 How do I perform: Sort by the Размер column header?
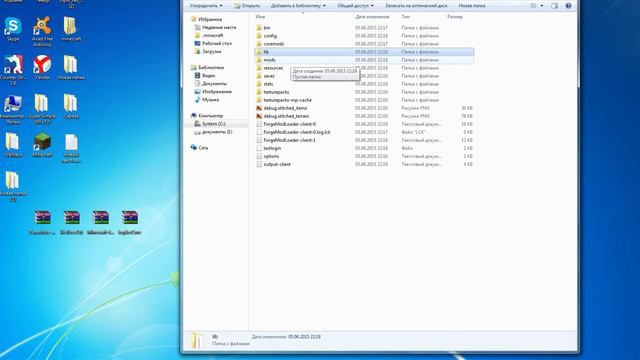click(x=455, y=17)
